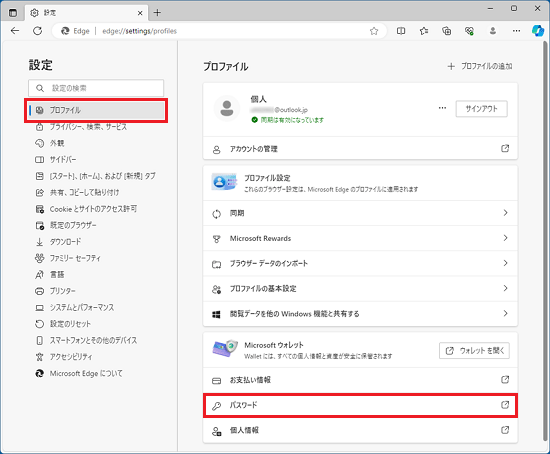The height and width of the screenshot is (454, 550).
Task: Click プロファイルの追加 button
Action: pyautogui.click(x=480, y=66)
